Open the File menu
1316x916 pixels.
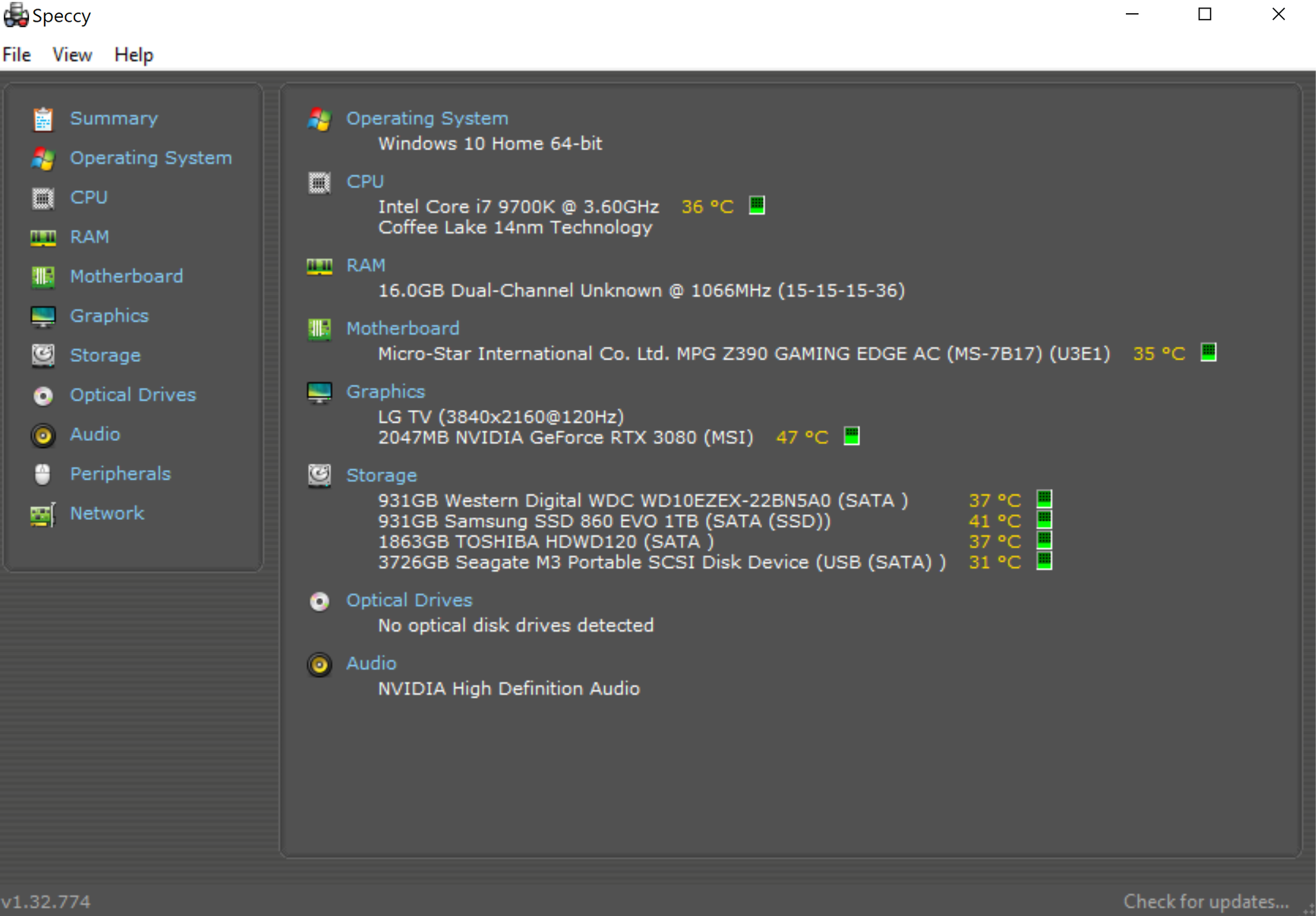16,55
